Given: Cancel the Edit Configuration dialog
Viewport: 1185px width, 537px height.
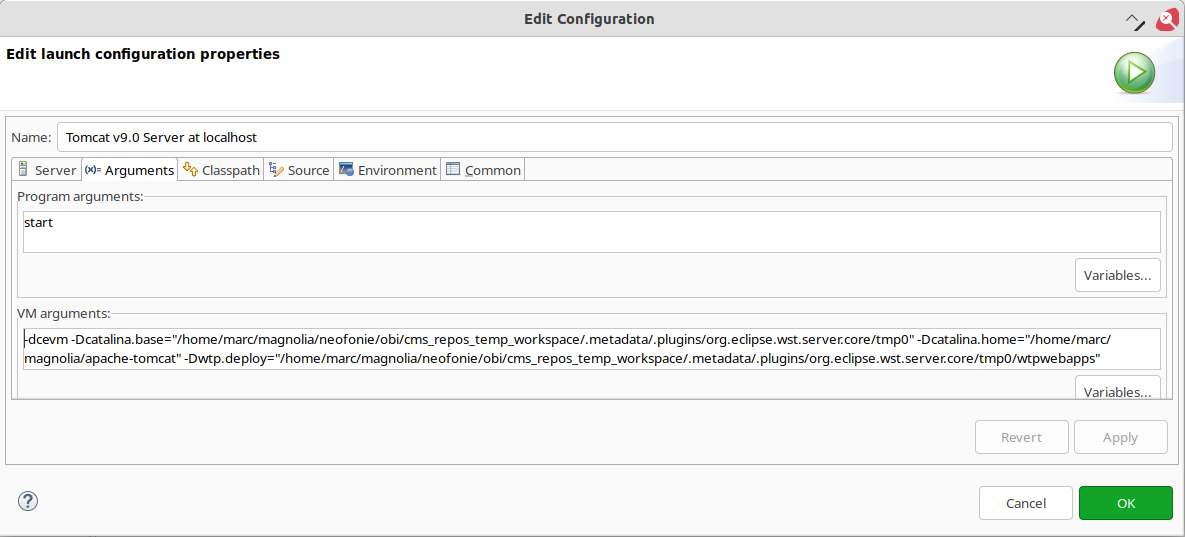Looking at the screenshot, I should coord(1026,503).
